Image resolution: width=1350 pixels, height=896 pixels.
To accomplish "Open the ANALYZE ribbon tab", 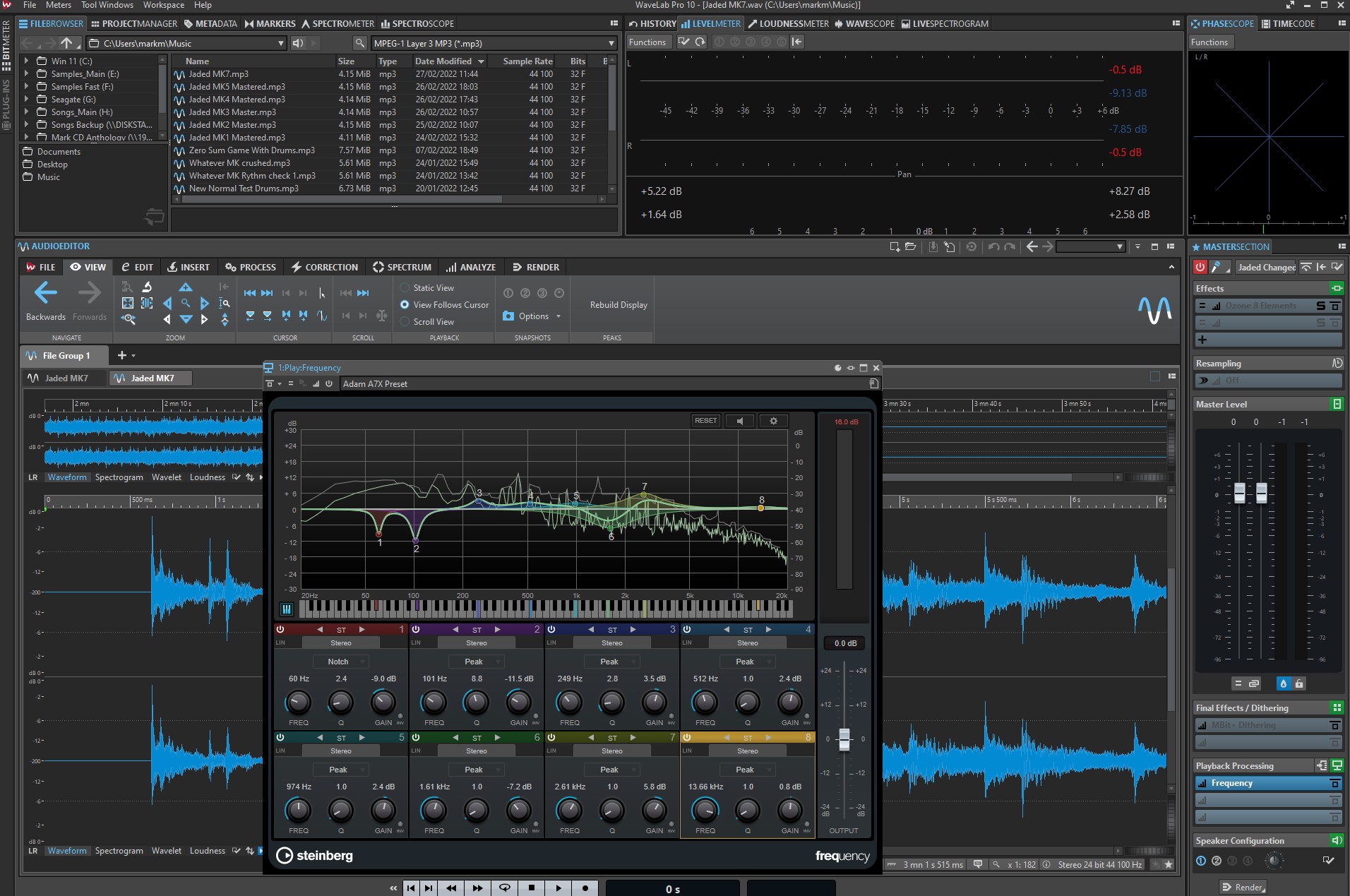I will [471, 267].
